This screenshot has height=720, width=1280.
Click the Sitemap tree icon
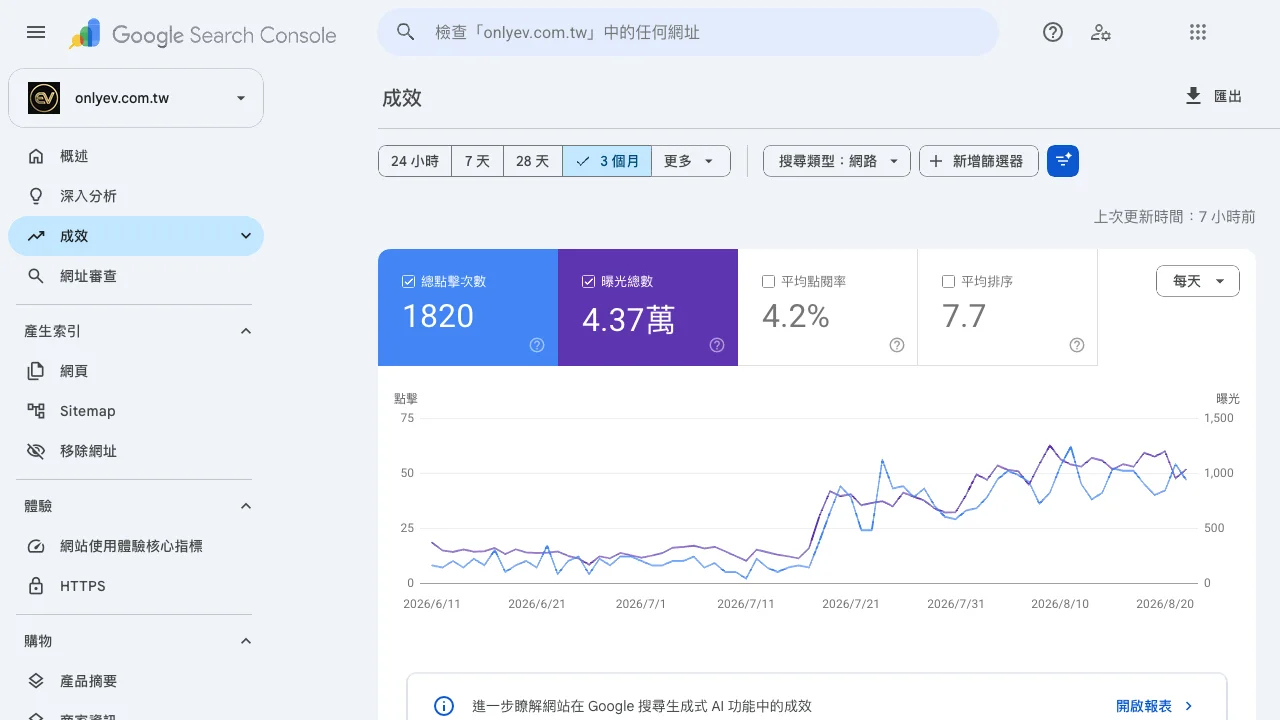coord(36,411)
